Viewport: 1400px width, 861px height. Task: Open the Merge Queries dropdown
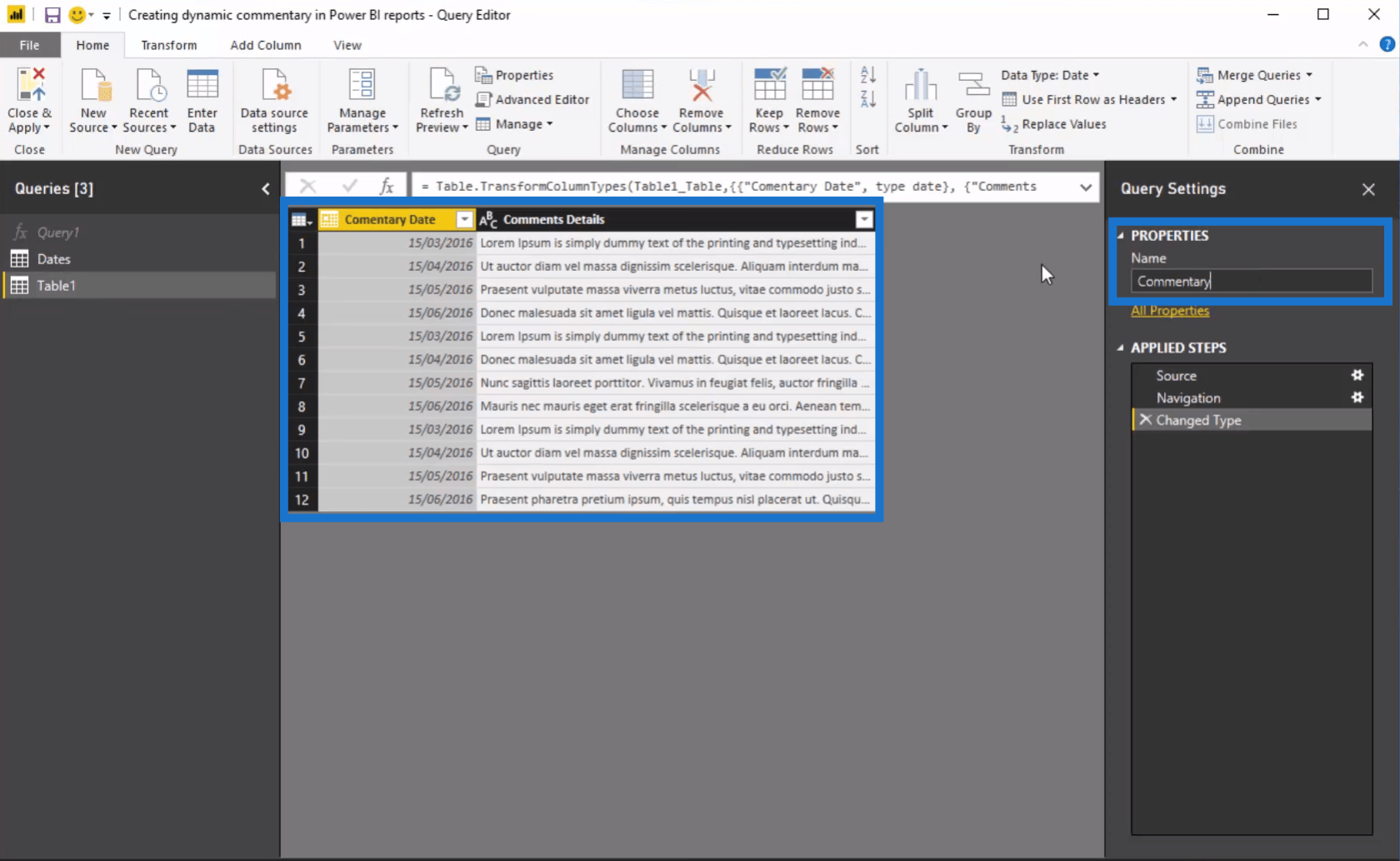1255,75
